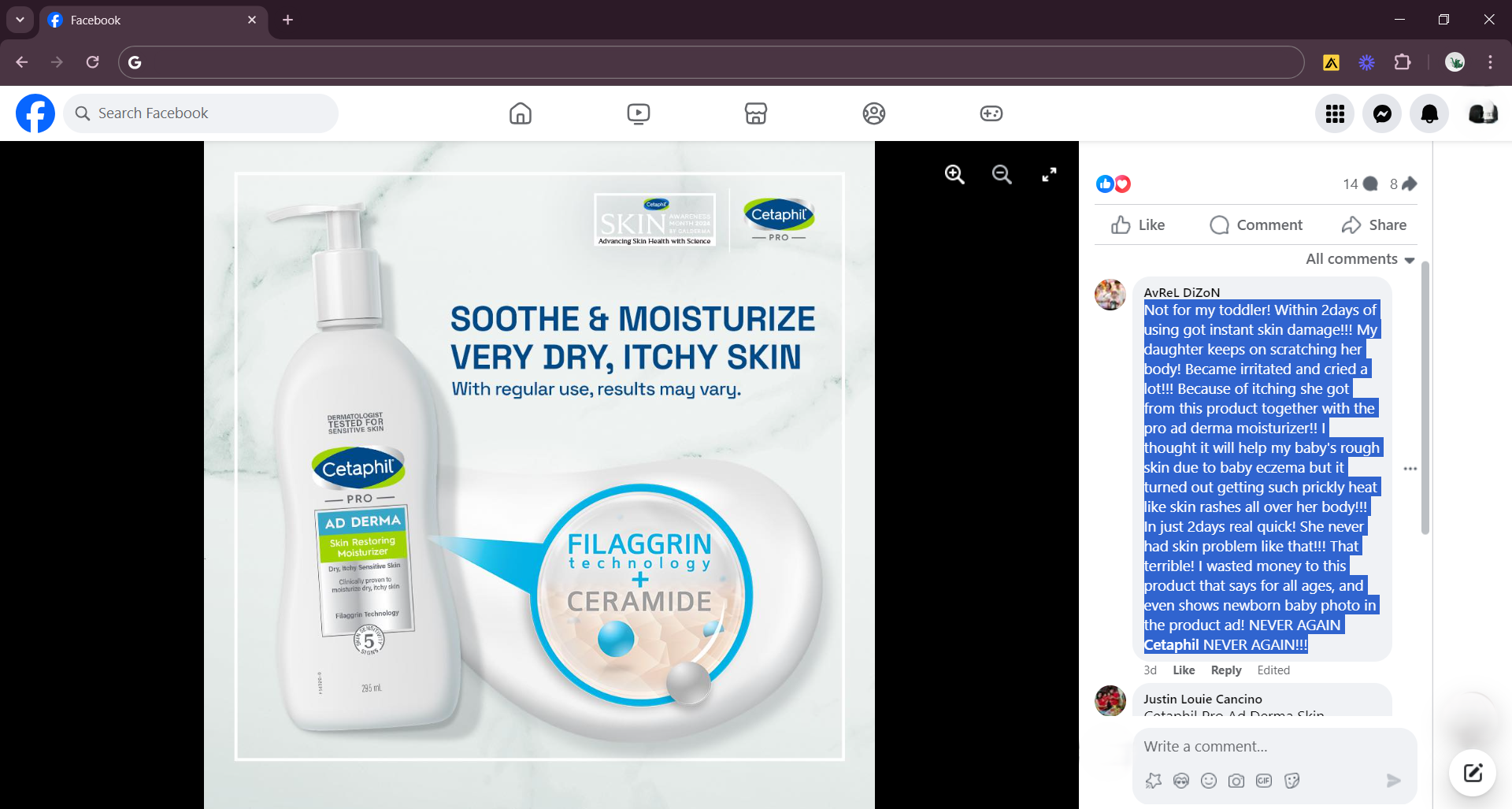Open the notifications bell
Image resolution: width=1512 pixels, height=809 pixels.
pos(1429,114)
